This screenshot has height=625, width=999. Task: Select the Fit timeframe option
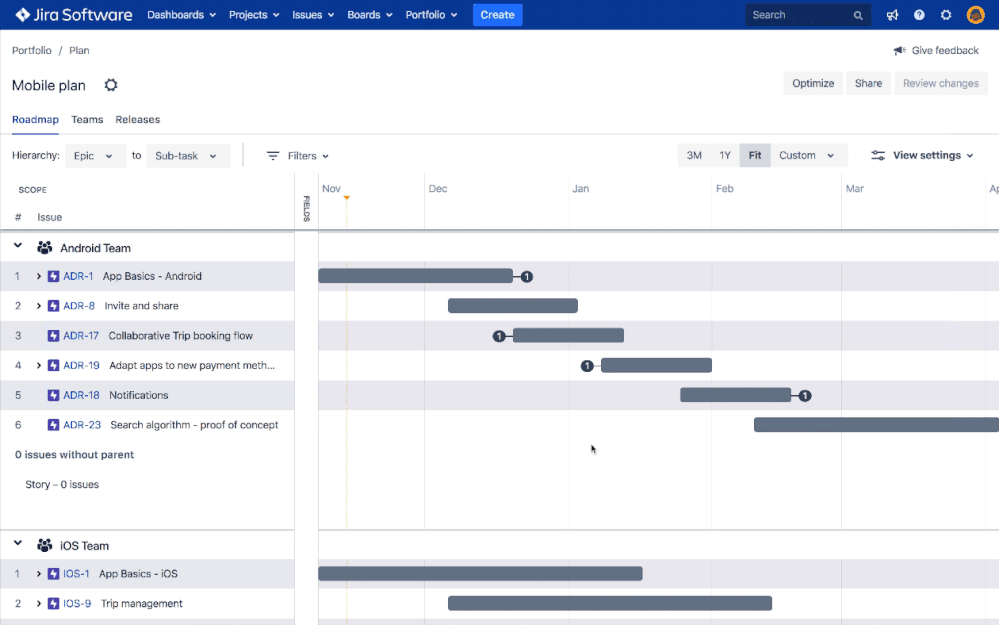point(755,155)
